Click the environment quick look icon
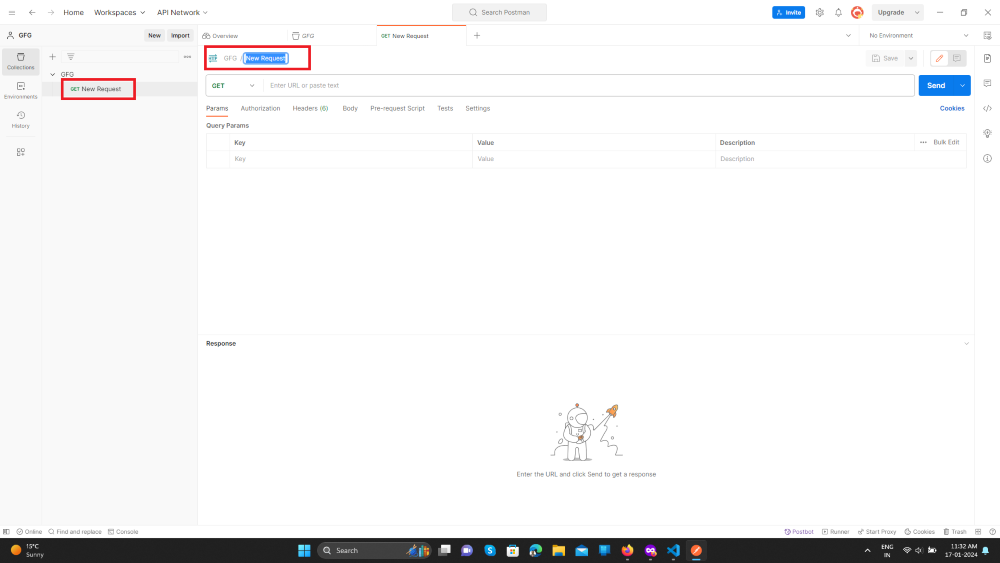Image resolution: width=1000 pixels, height=563 pixels. click(987, 36)
